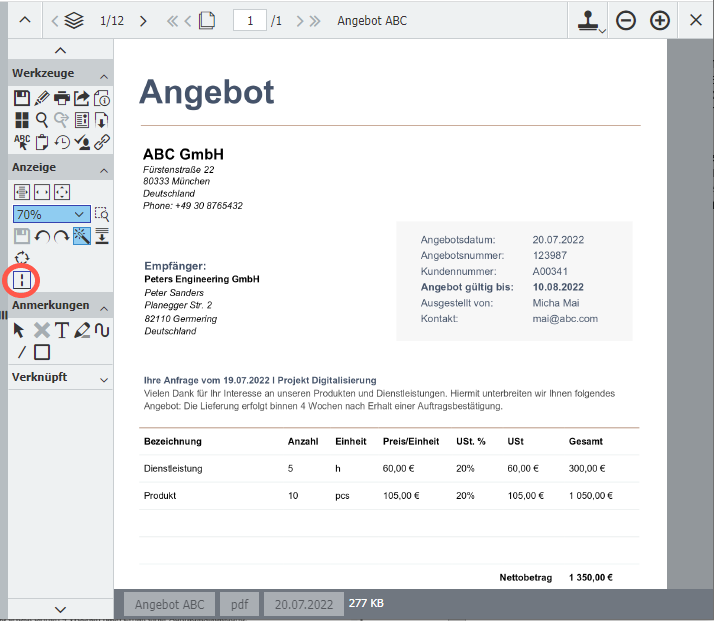Click the printer icon in Werkzeuge
Screen dimensions: 714x621
62,98
